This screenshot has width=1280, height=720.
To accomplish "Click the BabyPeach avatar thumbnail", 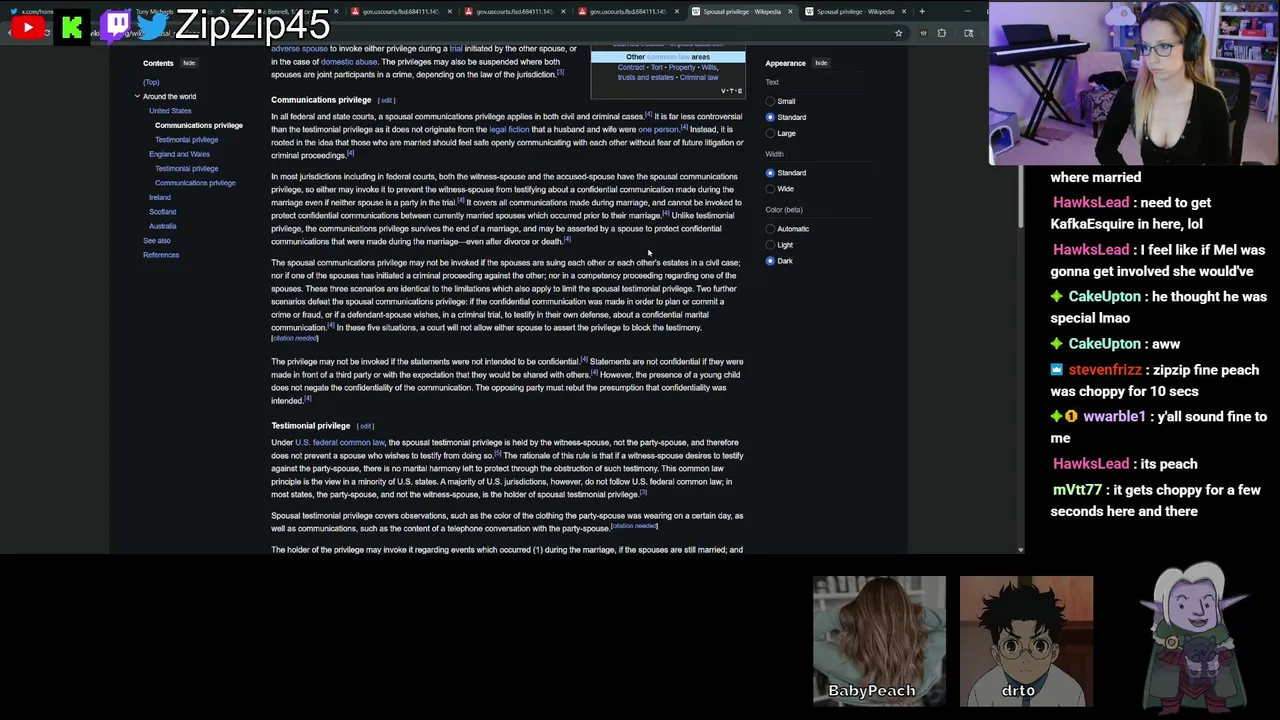I will 879,641.
